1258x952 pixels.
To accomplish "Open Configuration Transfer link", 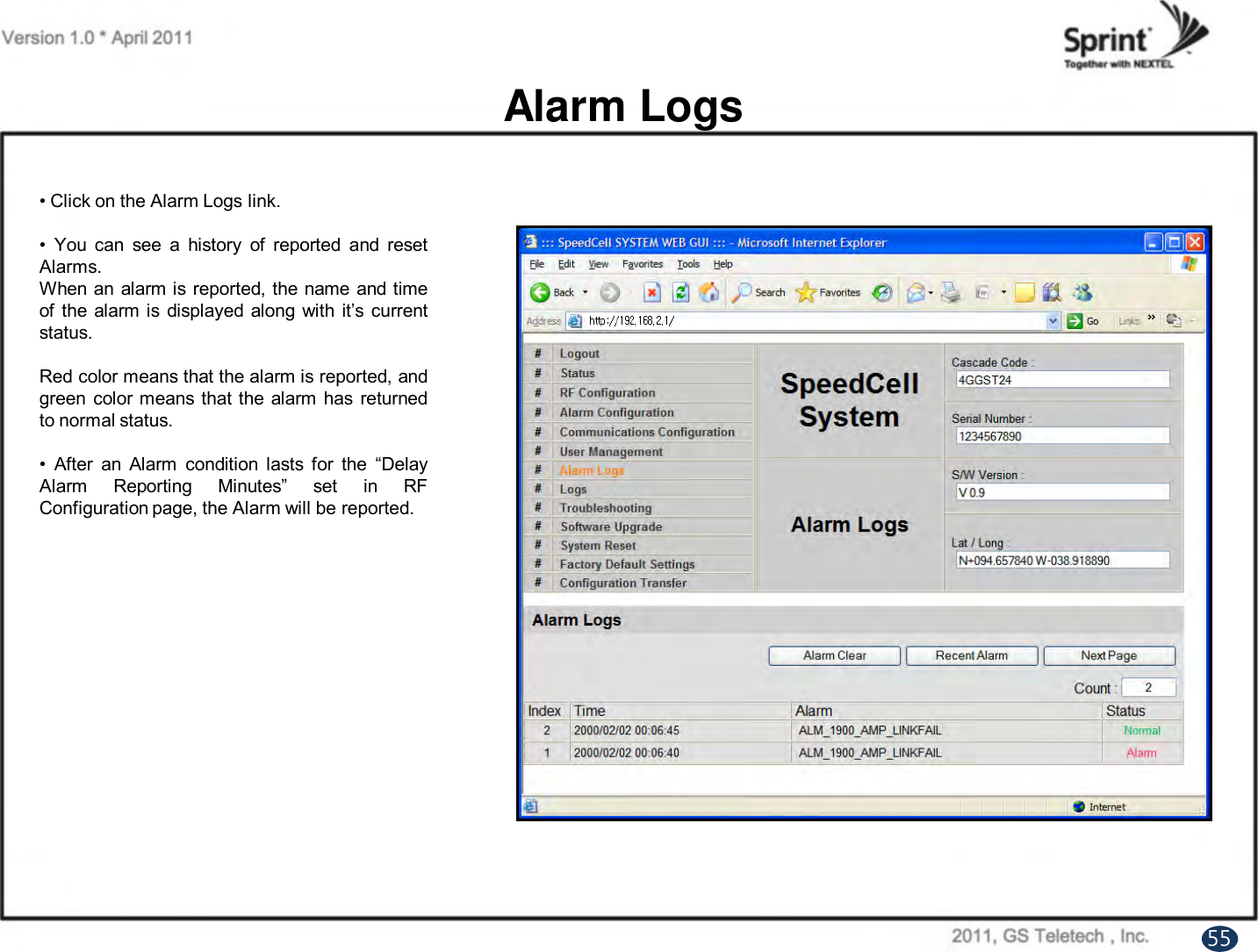I will (623, 583).
